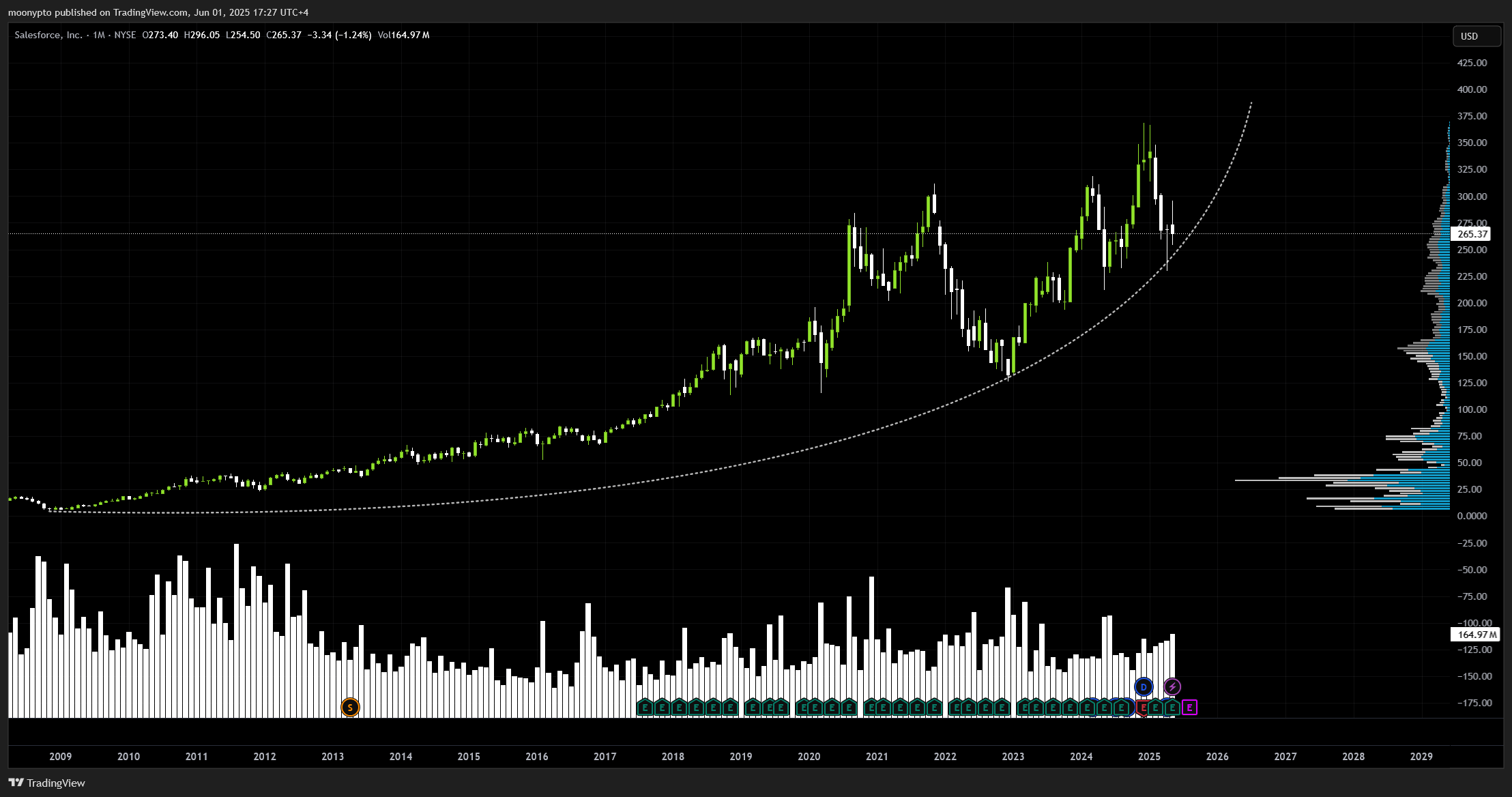Viewport: 1512px width, 797px height.
Task: Click the 300.00 price axis label
Action: [x=1472, y=197]
